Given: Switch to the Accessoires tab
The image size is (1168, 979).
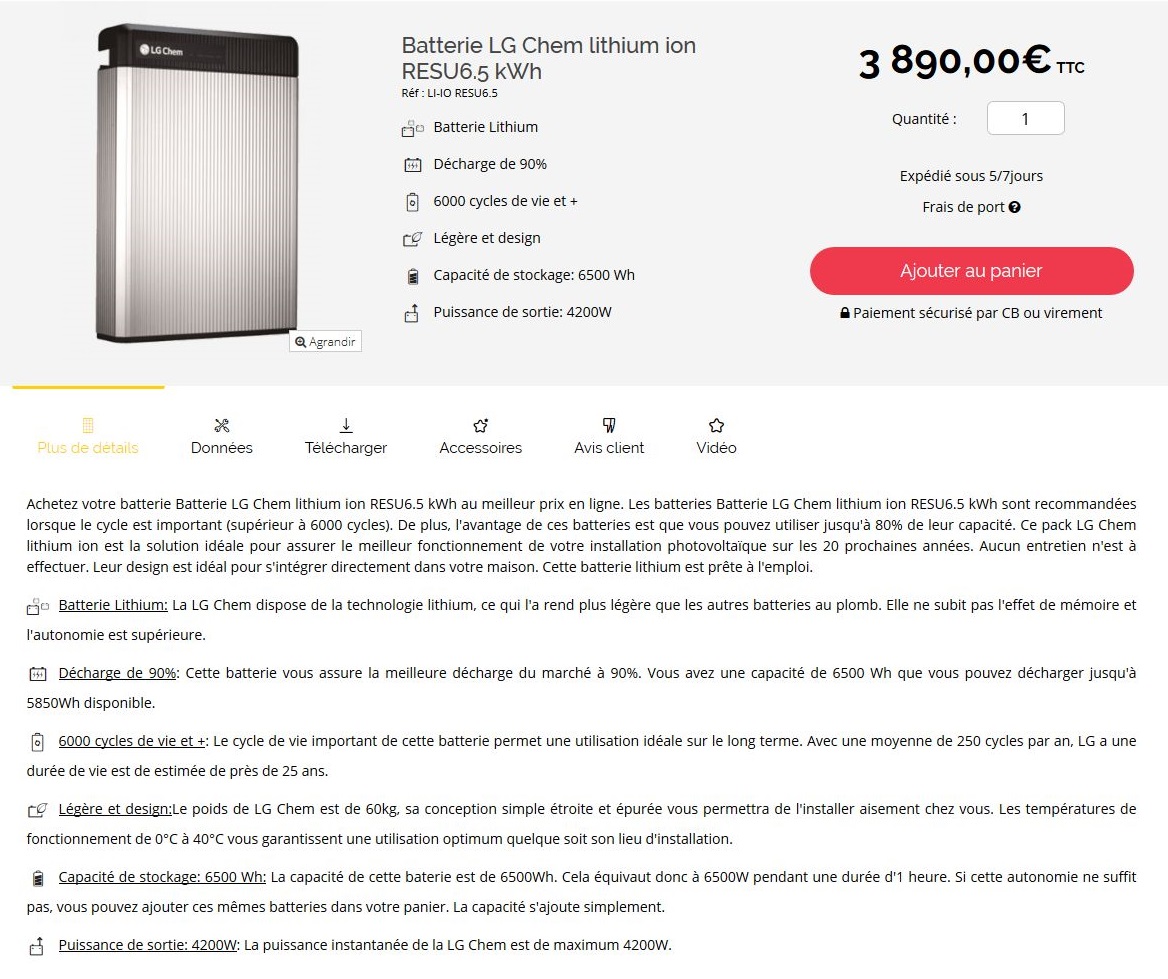Looking at the screenshot, I should tap(481, 447).
